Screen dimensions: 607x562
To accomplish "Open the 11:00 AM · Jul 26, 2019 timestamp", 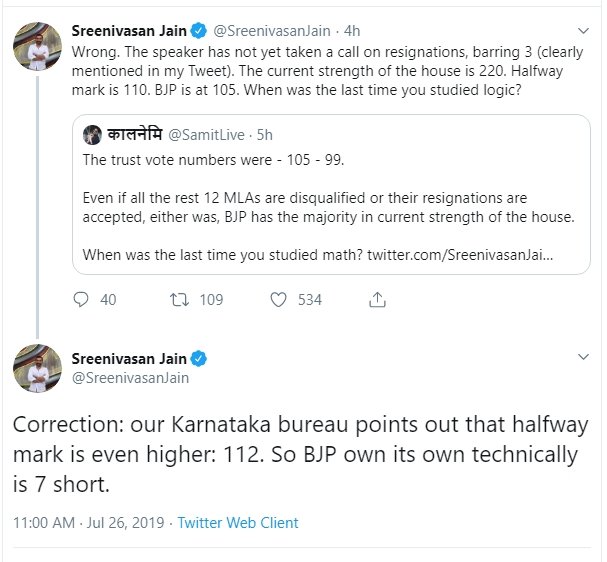I will tap(87, 522).
